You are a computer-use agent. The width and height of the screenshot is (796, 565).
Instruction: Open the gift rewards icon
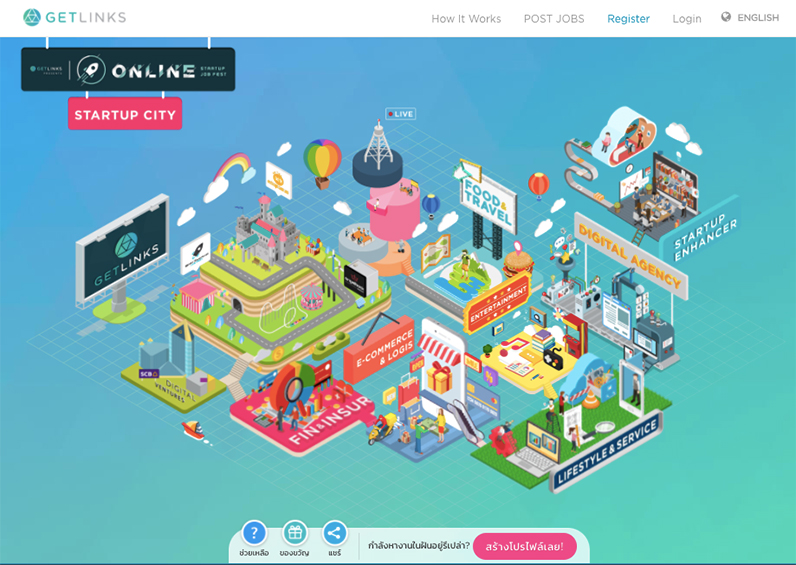(x=294, y=532)
